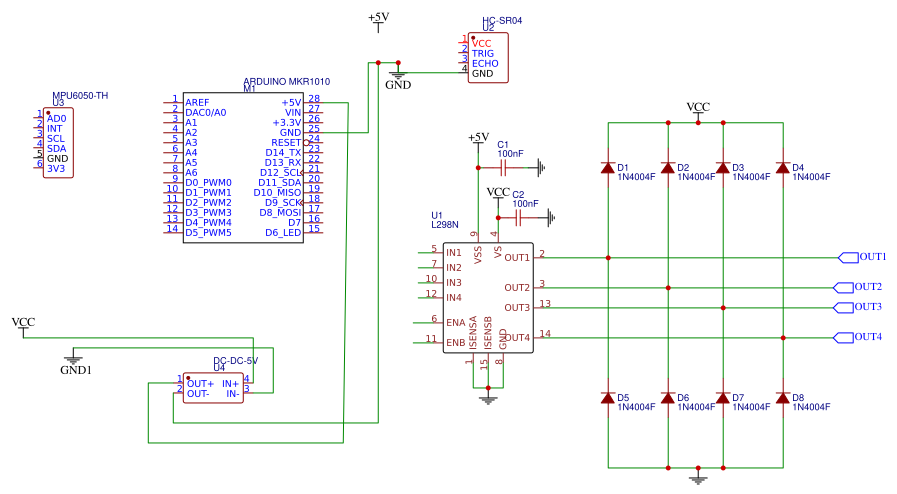The image size is (897, 494).
Task: Select the ENA pin on L298N
Action: coord(456,322)
